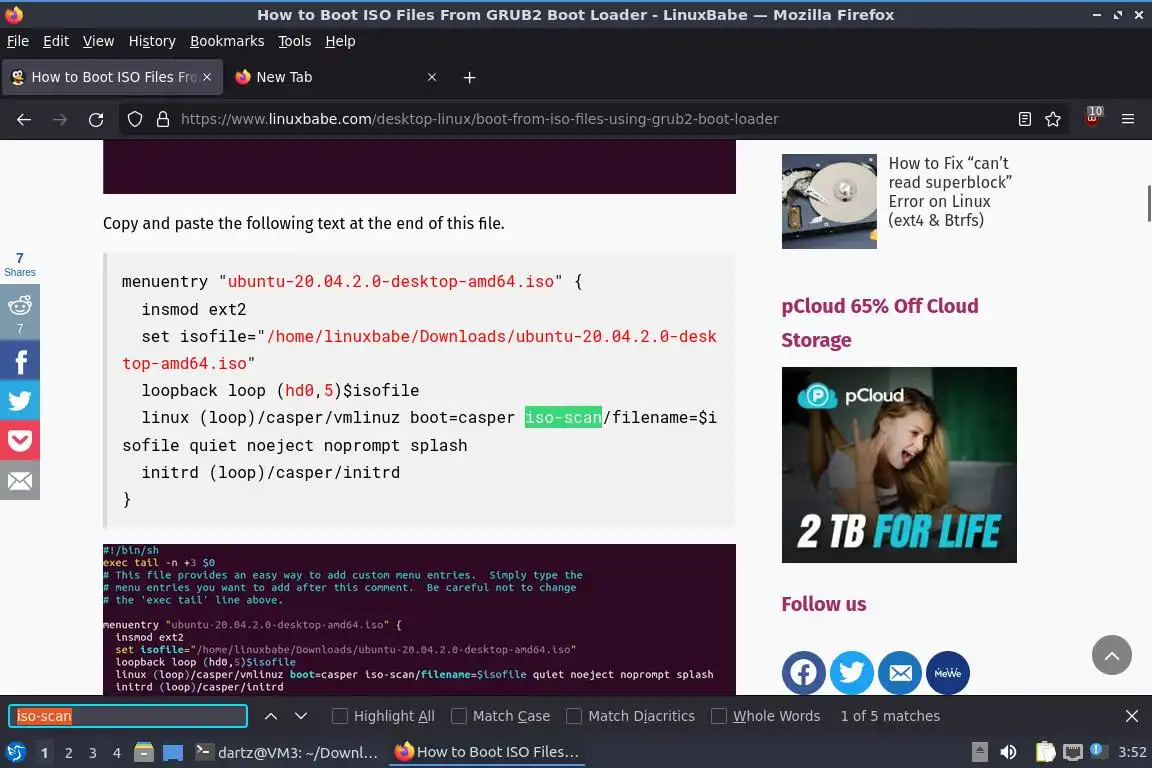Screen dimensions: 1152x768
Task: Save the article to Pocket
Action: [20, 440]
